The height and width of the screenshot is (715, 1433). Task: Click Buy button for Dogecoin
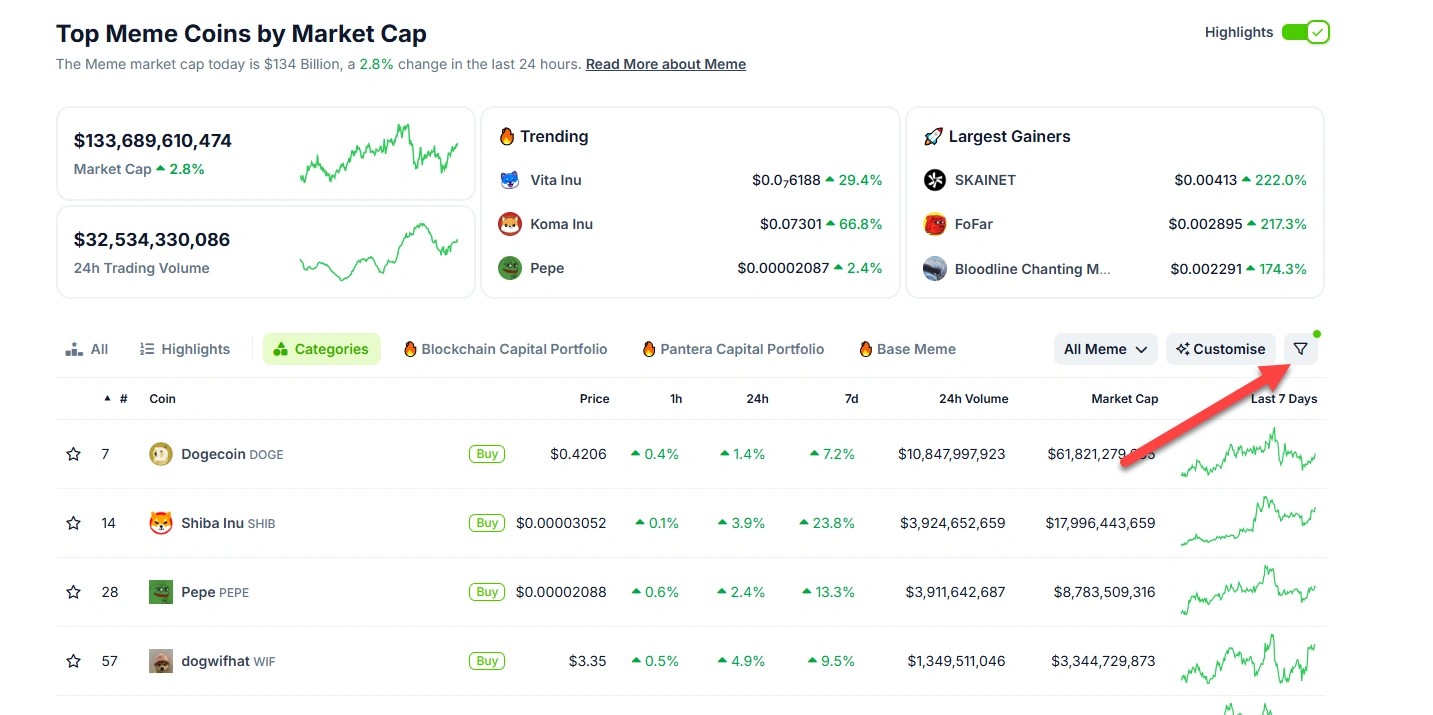click(x=487, y=454)
